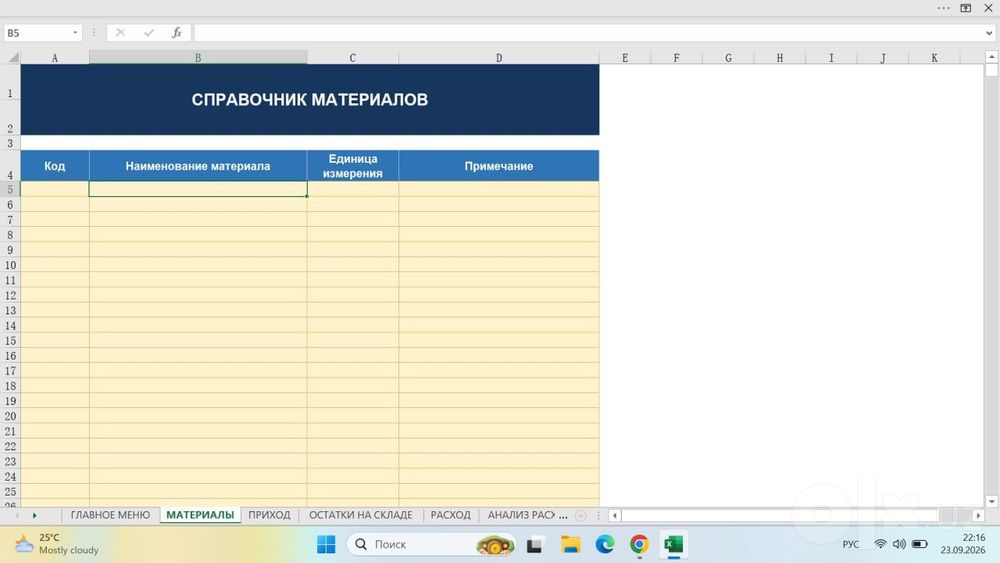Open ribbon display options icon
1000x563 pixels.
[x=966, y=8]
